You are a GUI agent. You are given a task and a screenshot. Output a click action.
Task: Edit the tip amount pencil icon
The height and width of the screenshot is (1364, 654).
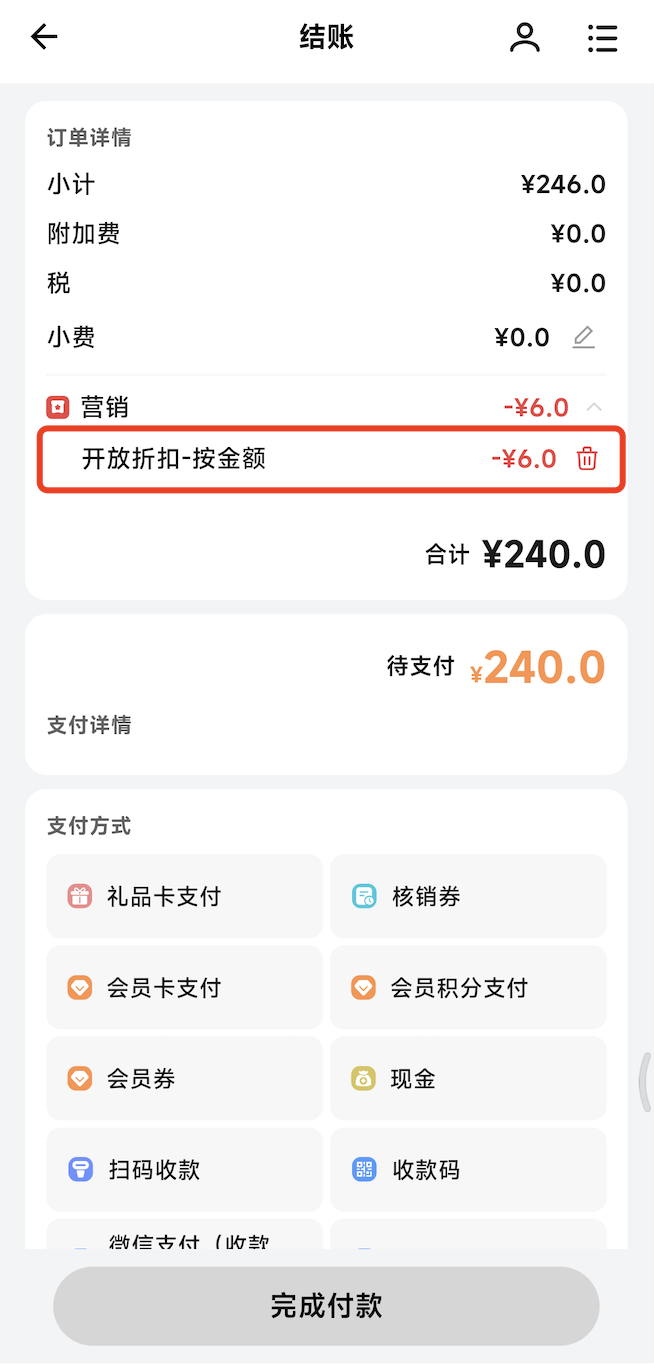click(583, 337)
